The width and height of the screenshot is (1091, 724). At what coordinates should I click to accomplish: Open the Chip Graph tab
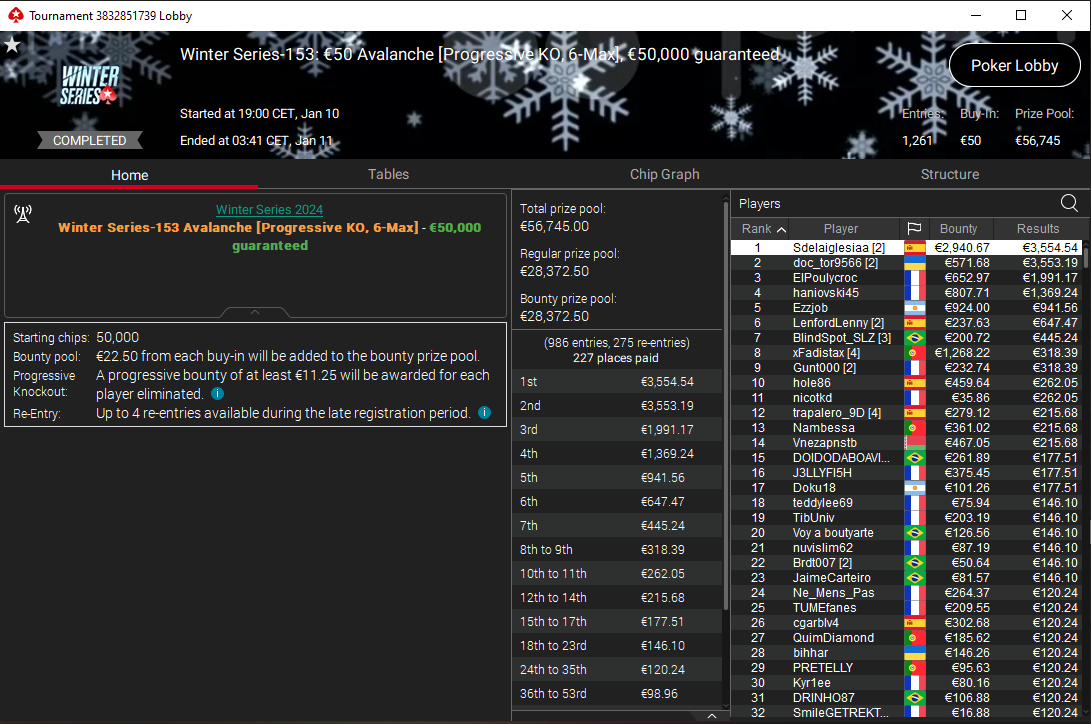coord(664,175)
